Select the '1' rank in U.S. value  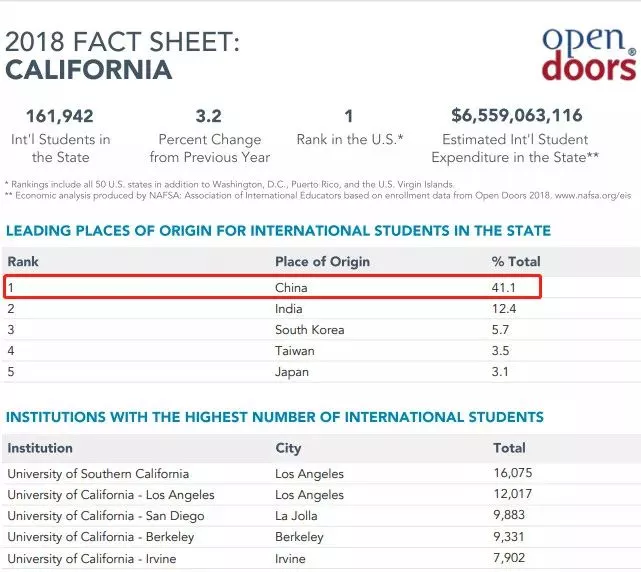(349, 116)
